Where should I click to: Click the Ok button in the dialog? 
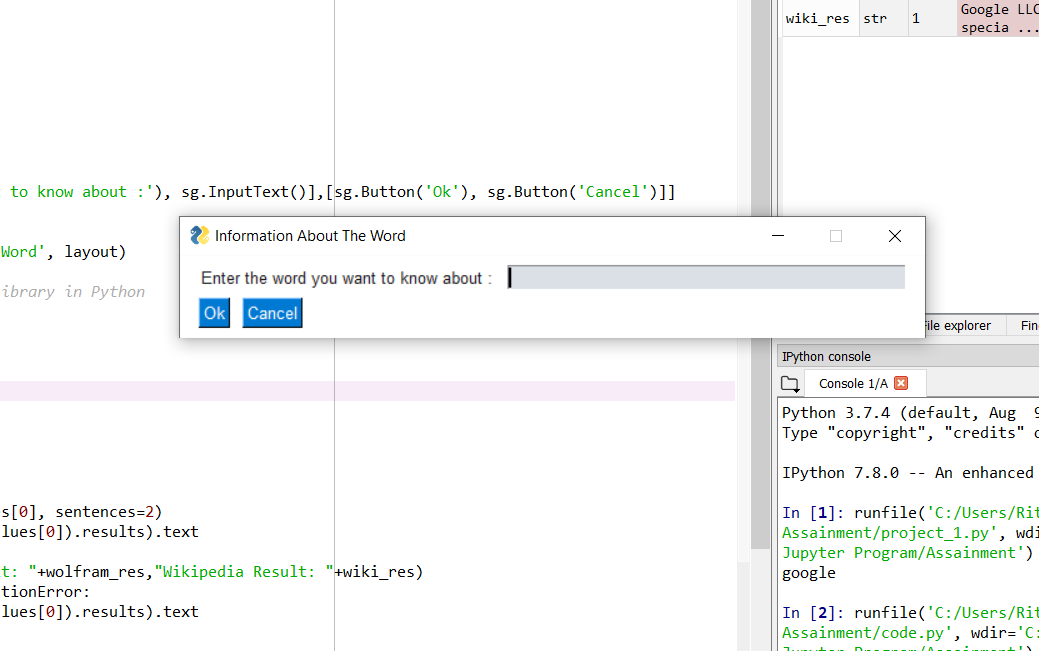click(x=214, y=313)
